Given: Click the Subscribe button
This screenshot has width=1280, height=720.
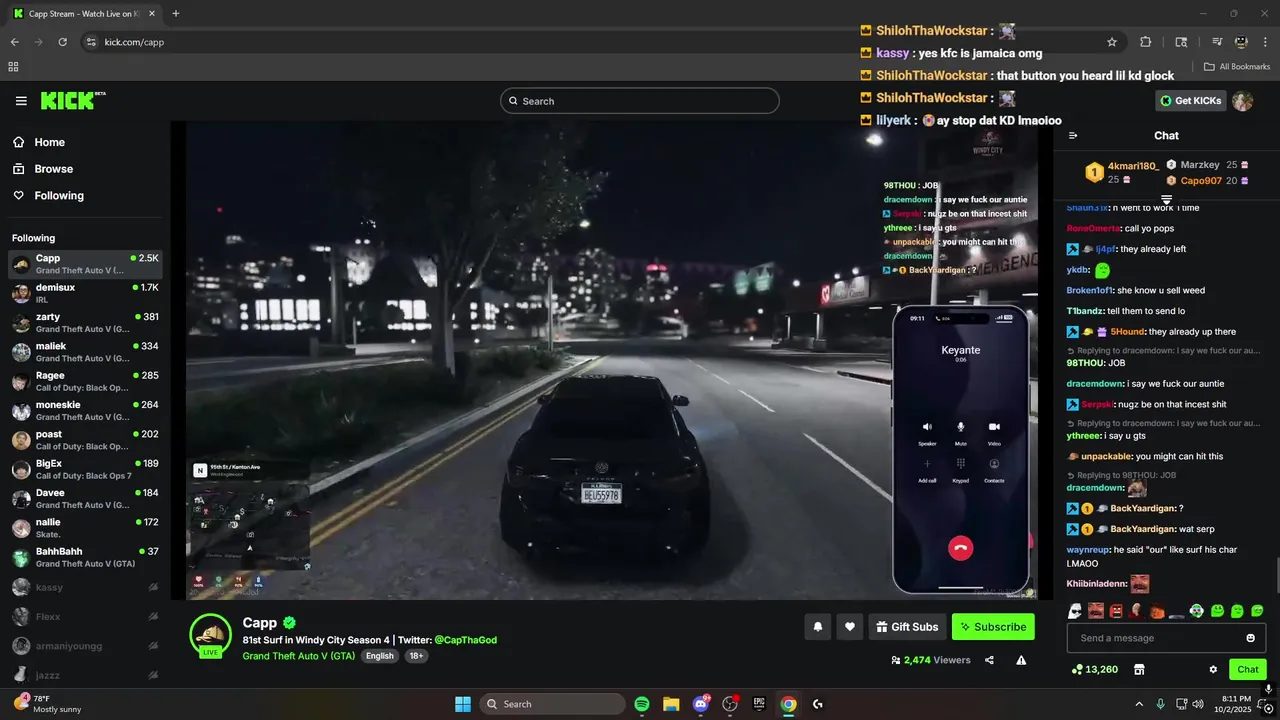Looking at the screenshot, I should click(993, 627).
